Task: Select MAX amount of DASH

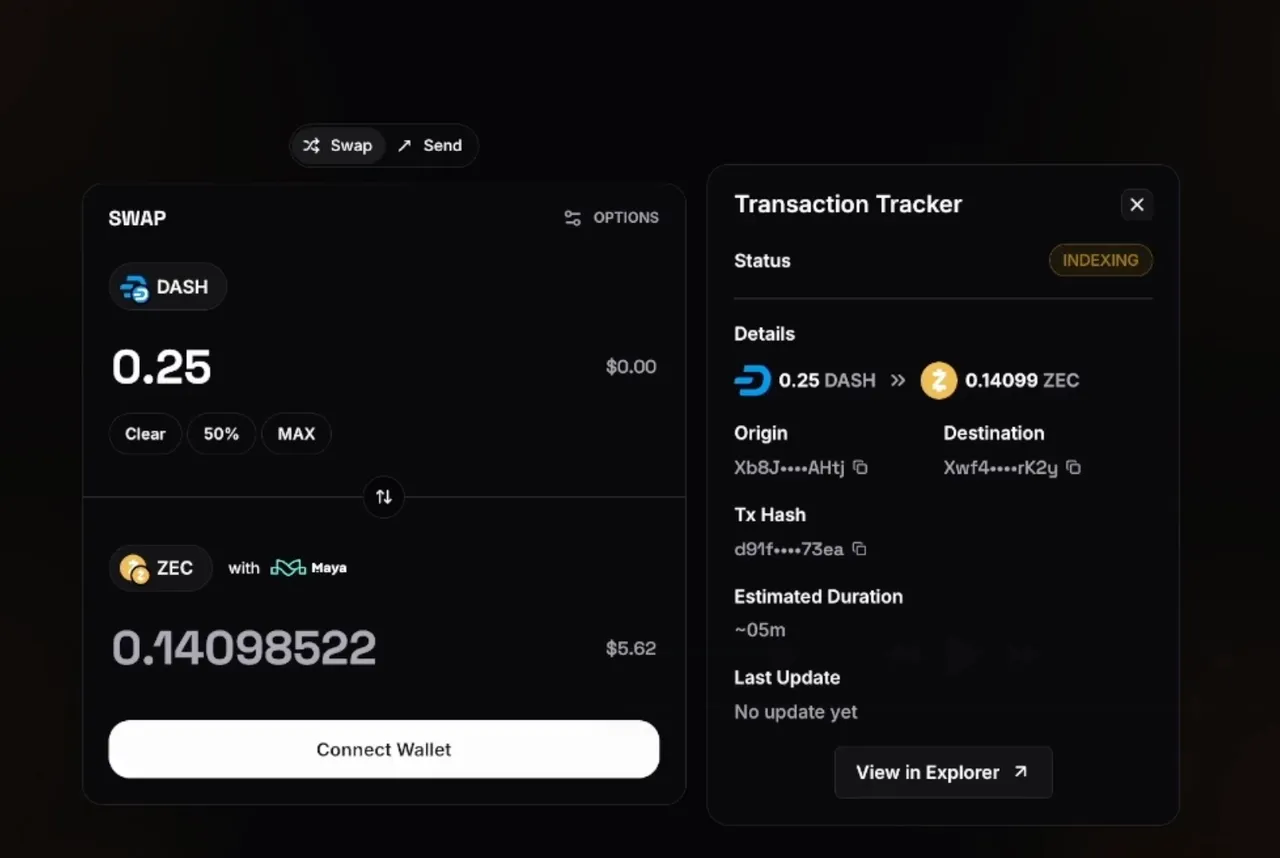Action: click(x=296, y=434)
